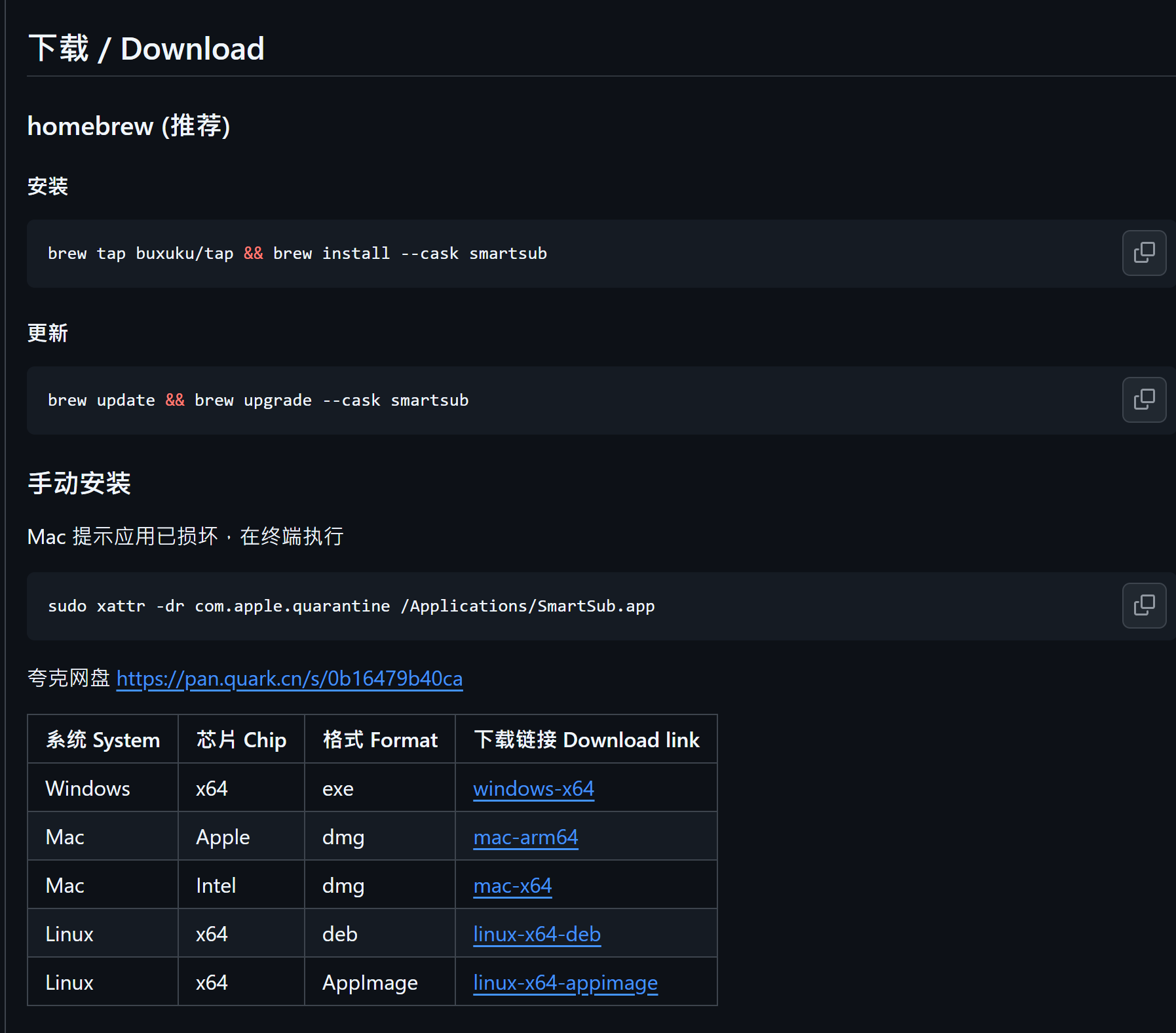Open the linux-x64-appimage download link
The width and height of the screenshot is (1176, 1033).
pos(565,983)
